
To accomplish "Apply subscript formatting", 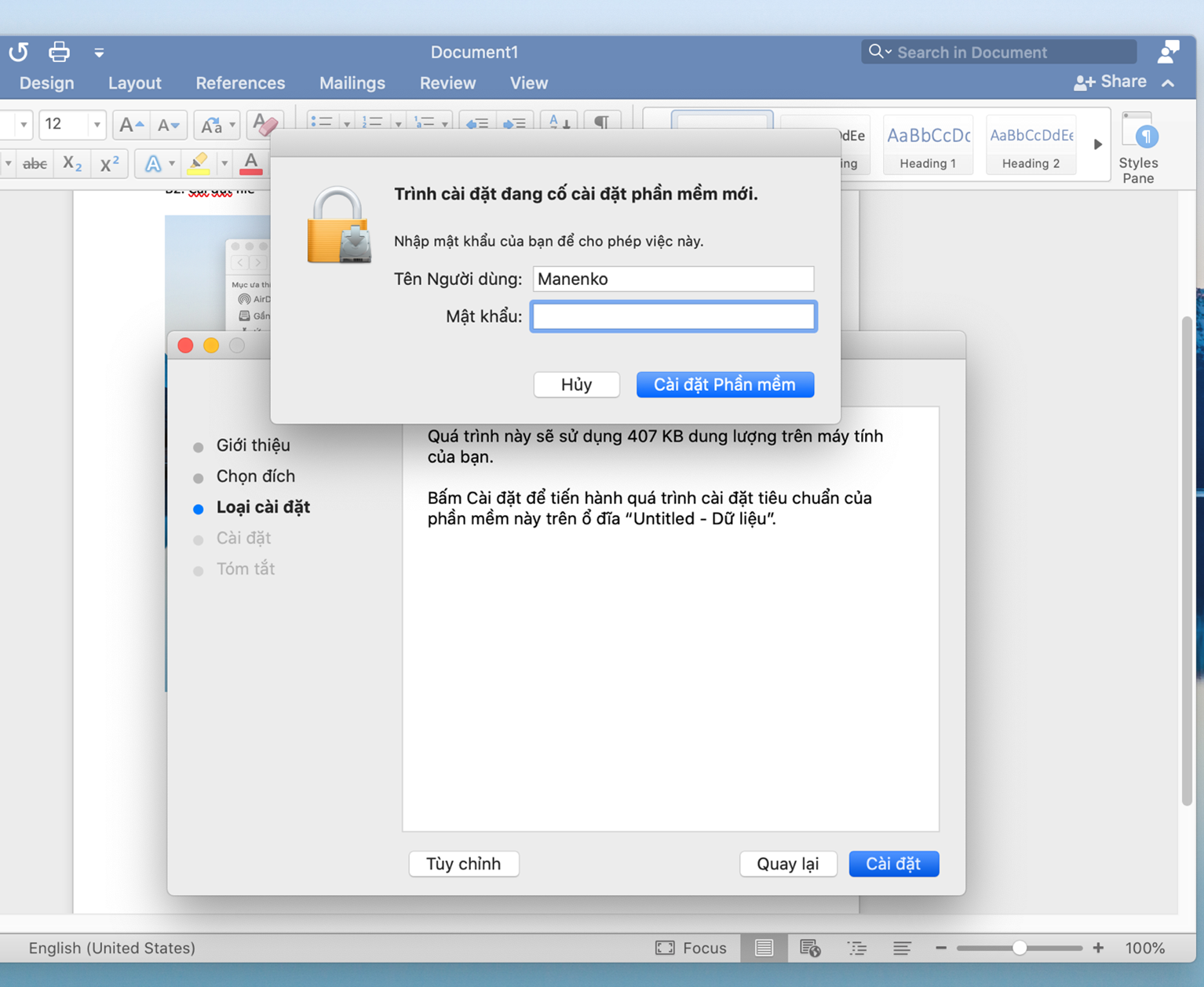I will (72, 163).
